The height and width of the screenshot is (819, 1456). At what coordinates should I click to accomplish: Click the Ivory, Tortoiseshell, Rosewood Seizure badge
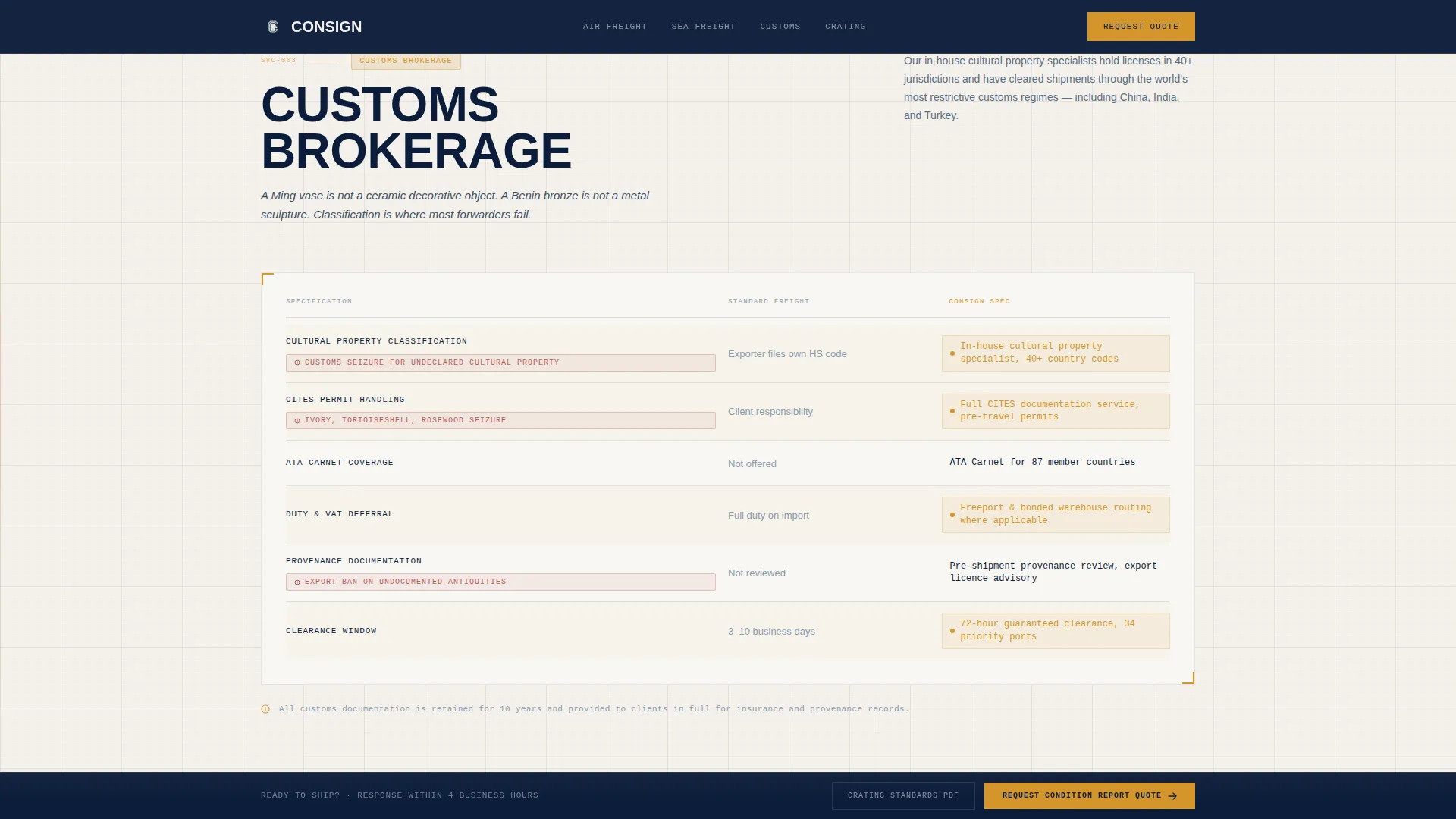[x=500, y=420]
